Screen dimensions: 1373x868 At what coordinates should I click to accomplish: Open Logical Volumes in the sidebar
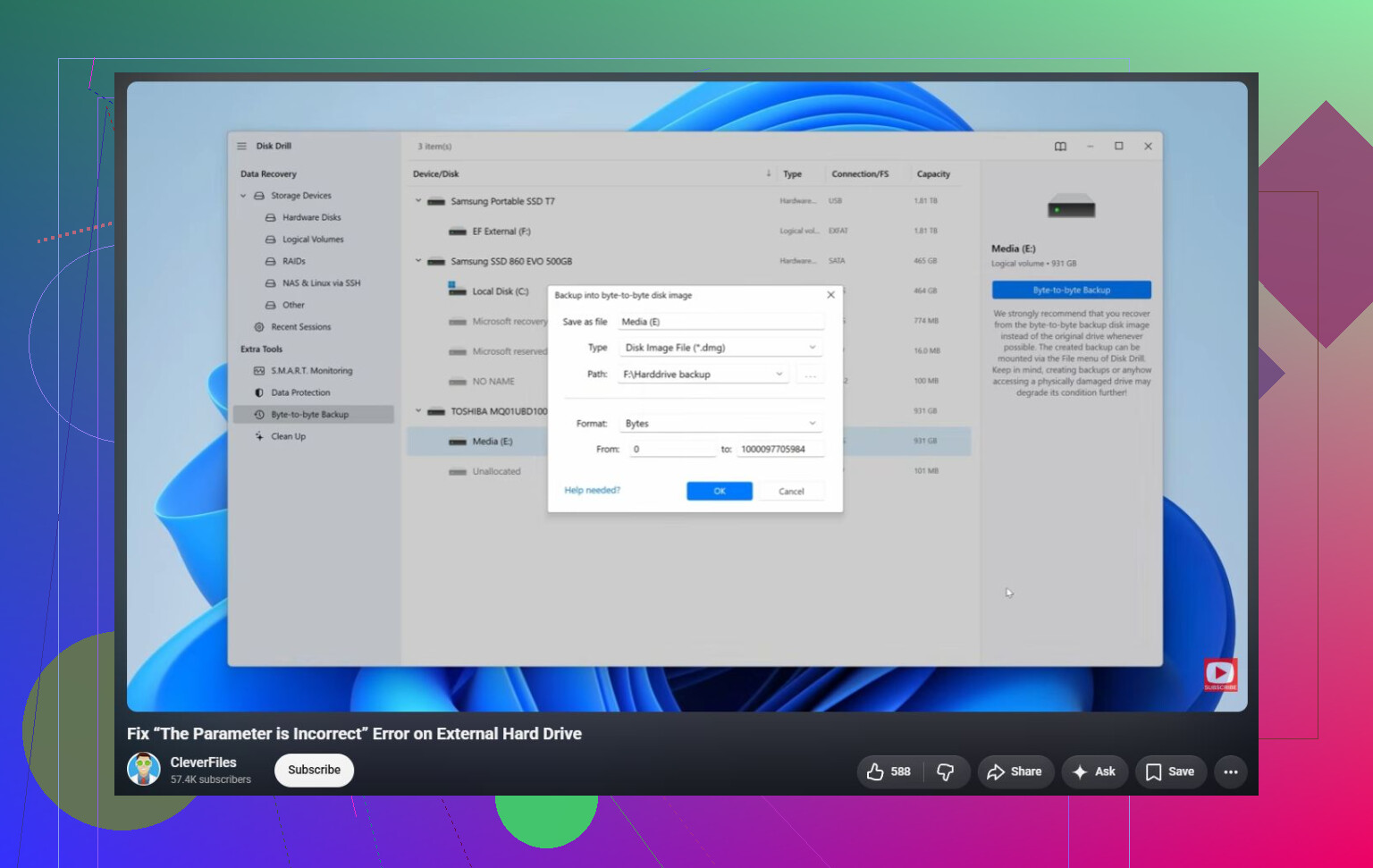pyautogui.click(x=313, y=240)
